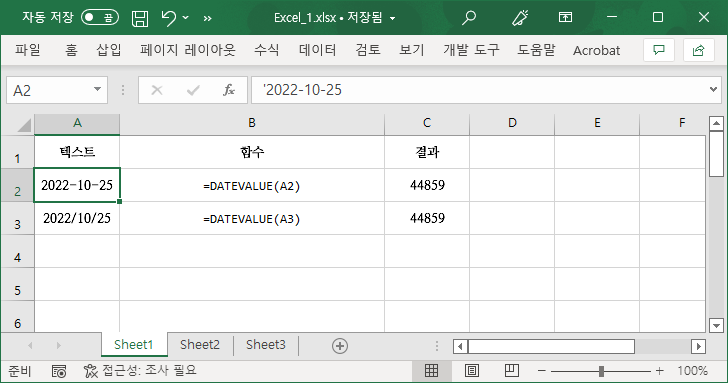
Task: Select cell containing =DATEVALUE(A2)
Action: 252,185
